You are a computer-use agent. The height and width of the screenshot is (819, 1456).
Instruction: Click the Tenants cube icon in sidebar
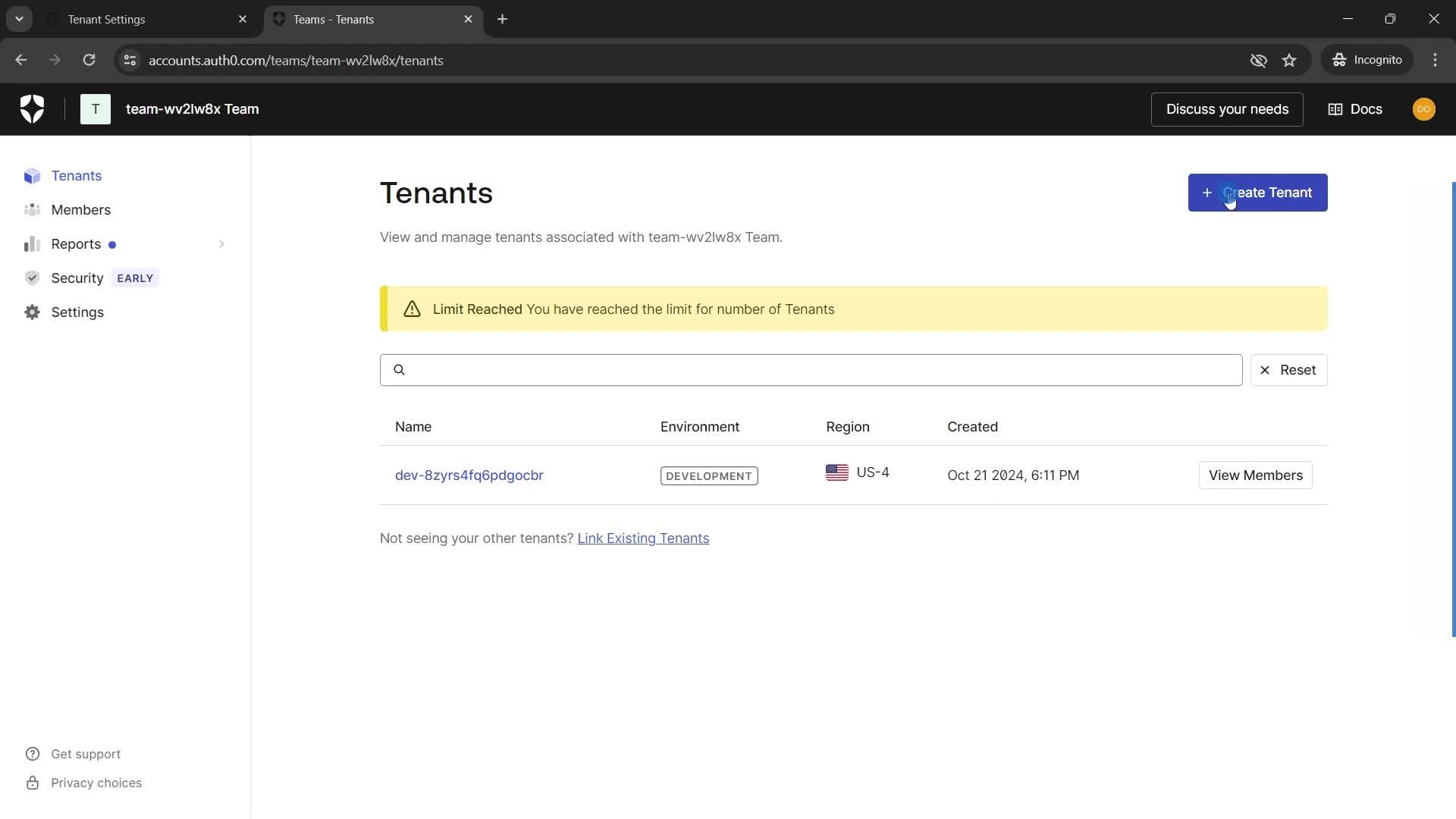click(x=32, y=176)
